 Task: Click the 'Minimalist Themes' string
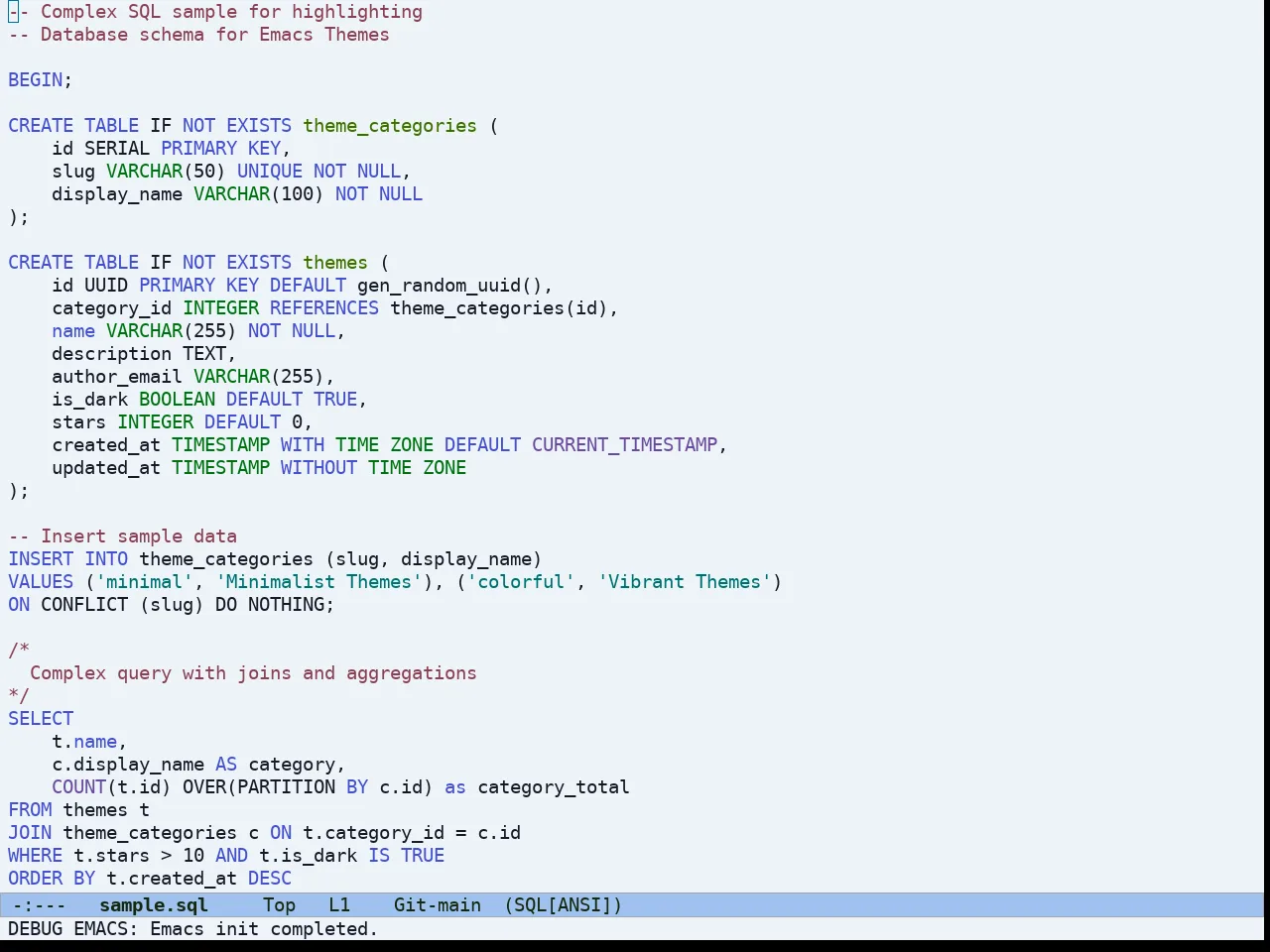tap(318, 581)
